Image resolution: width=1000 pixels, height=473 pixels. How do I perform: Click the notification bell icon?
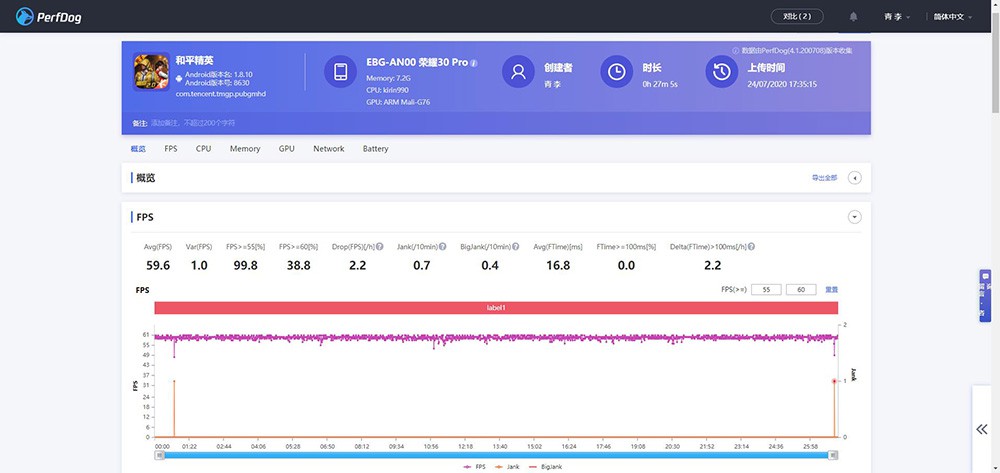[853, 17]
